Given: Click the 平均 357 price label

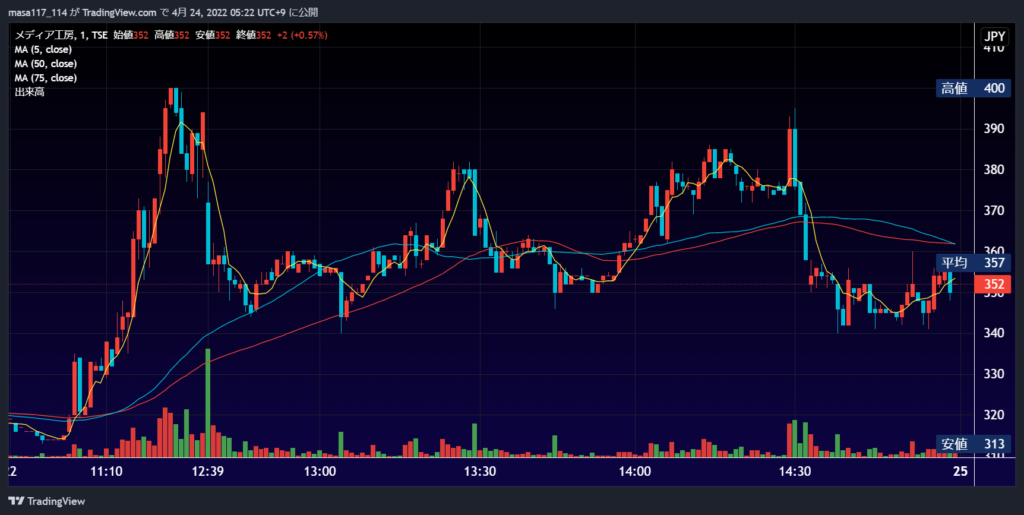Looking at the screenshot, I should [973, 263].
